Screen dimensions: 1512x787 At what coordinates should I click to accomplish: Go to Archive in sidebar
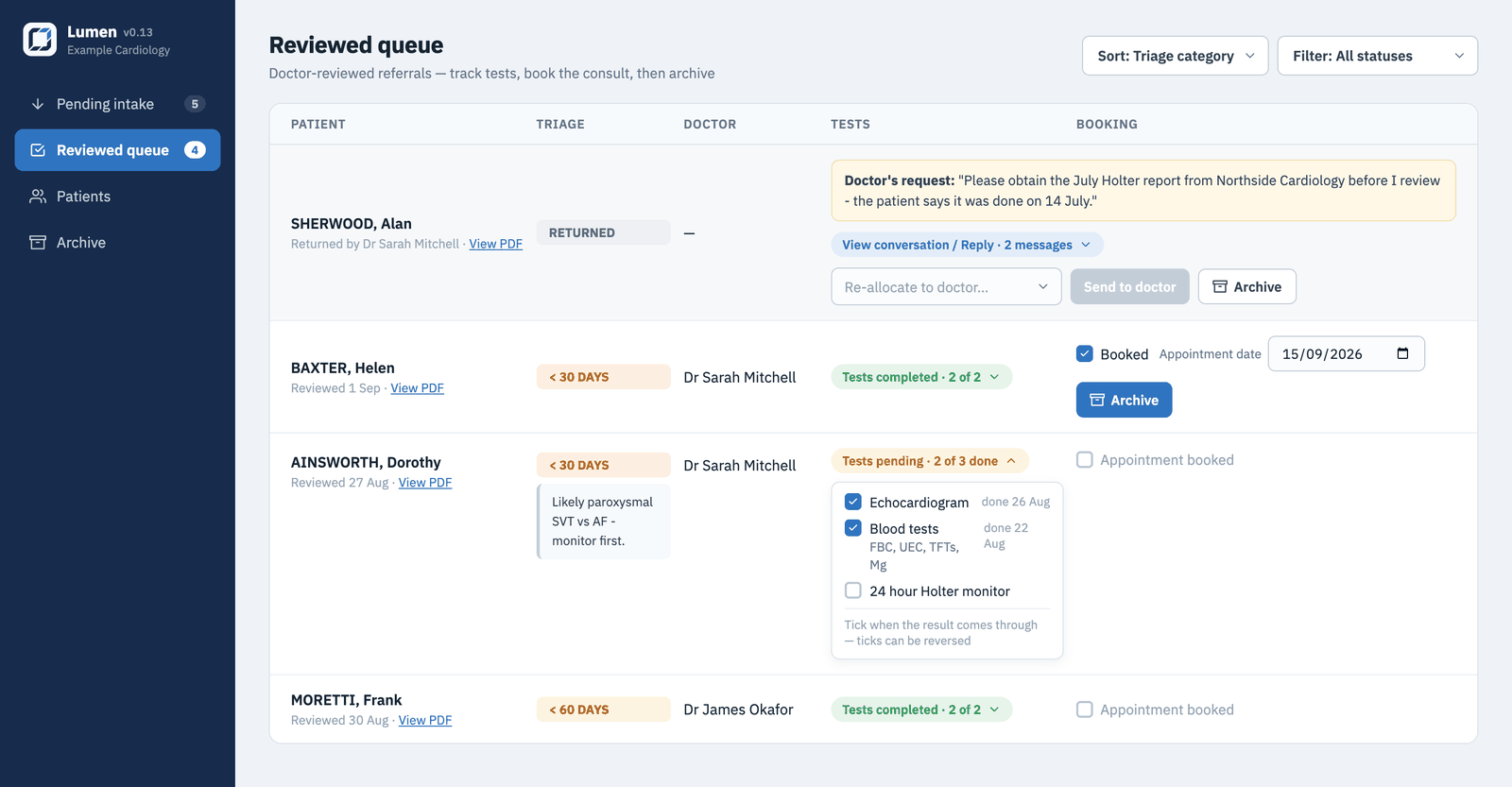pos(117,243)
